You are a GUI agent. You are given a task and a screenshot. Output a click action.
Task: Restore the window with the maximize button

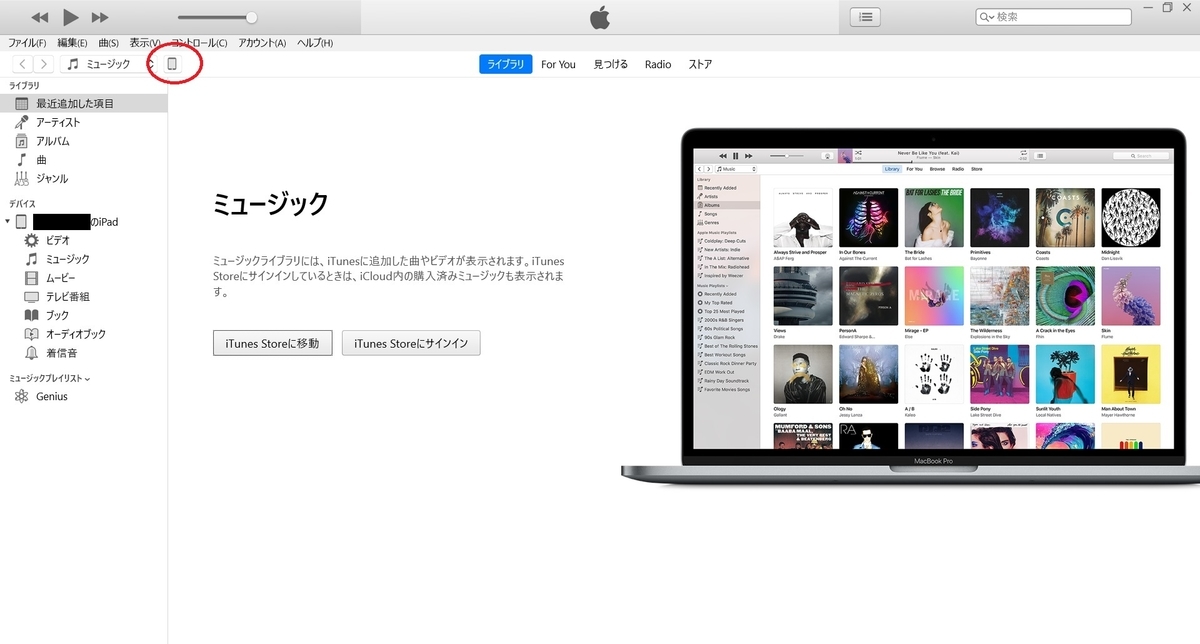pos(1167,7)
